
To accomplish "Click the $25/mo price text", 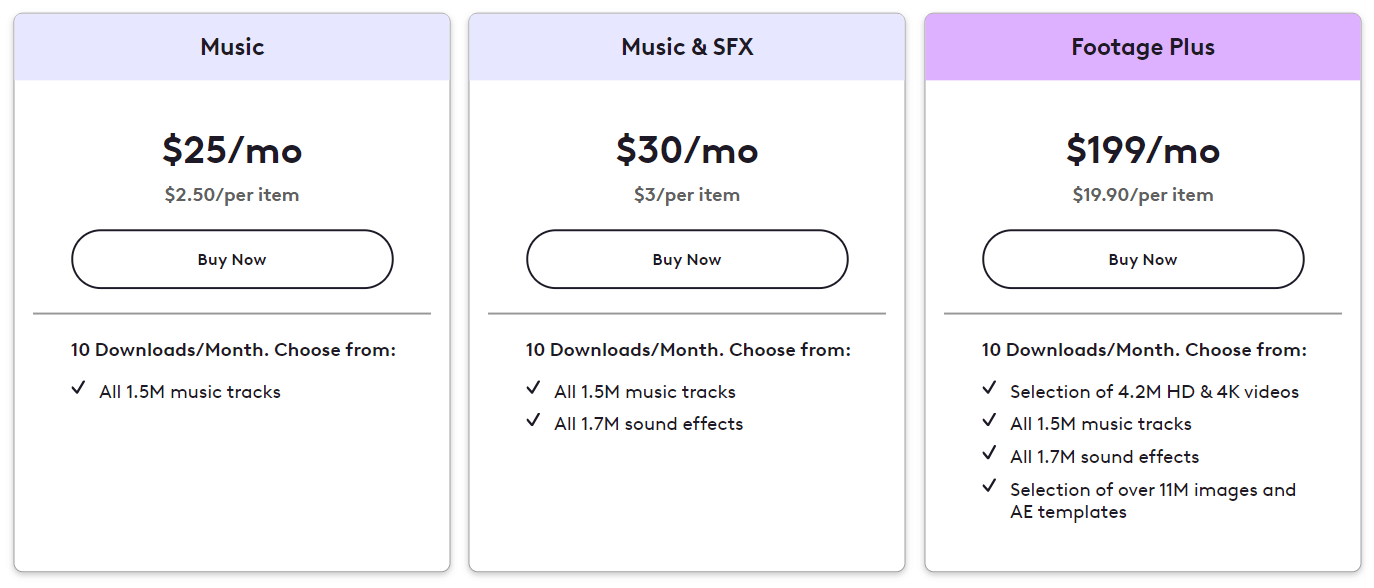I will point(232,150).
